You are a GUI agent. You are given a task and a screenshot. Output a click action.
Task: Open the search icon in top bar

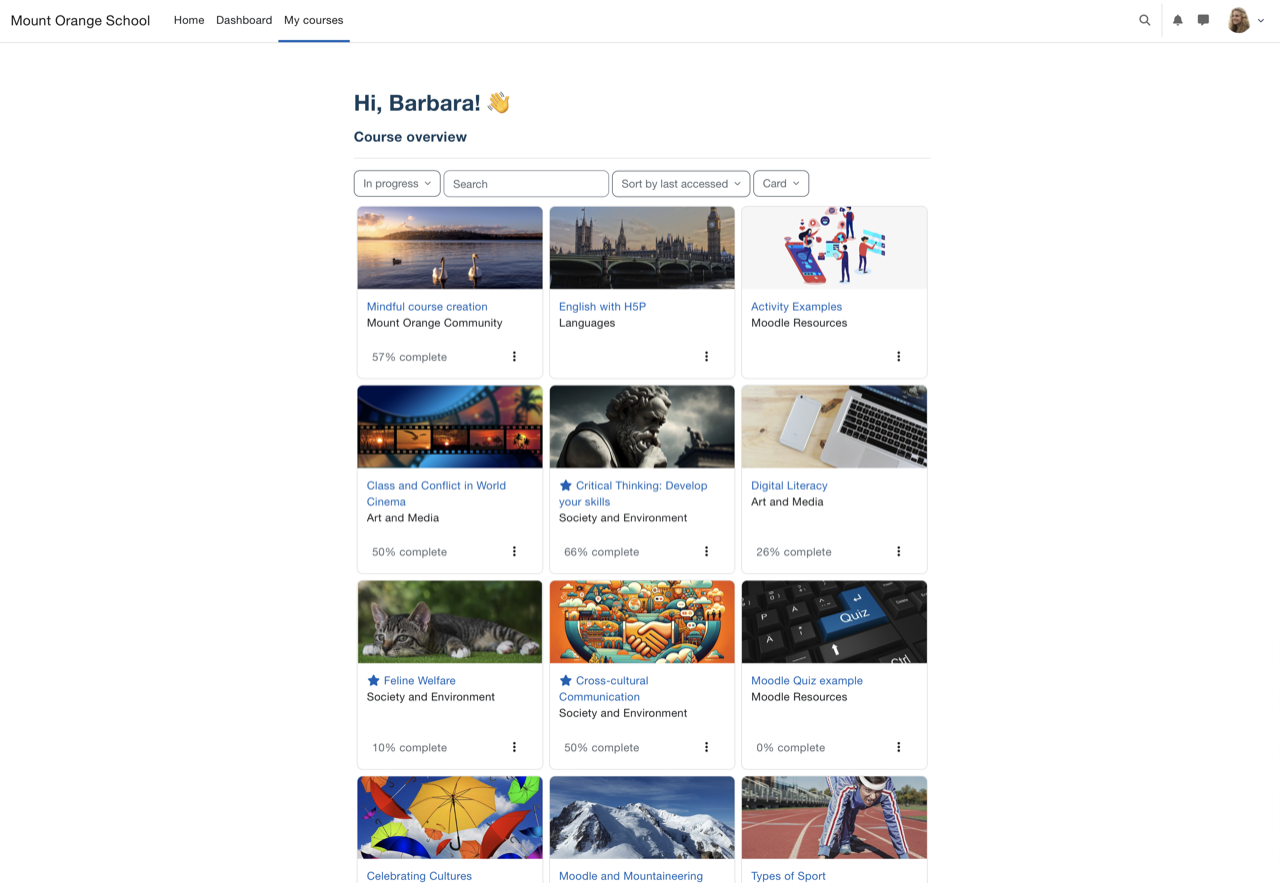[x=1144, y=20]
